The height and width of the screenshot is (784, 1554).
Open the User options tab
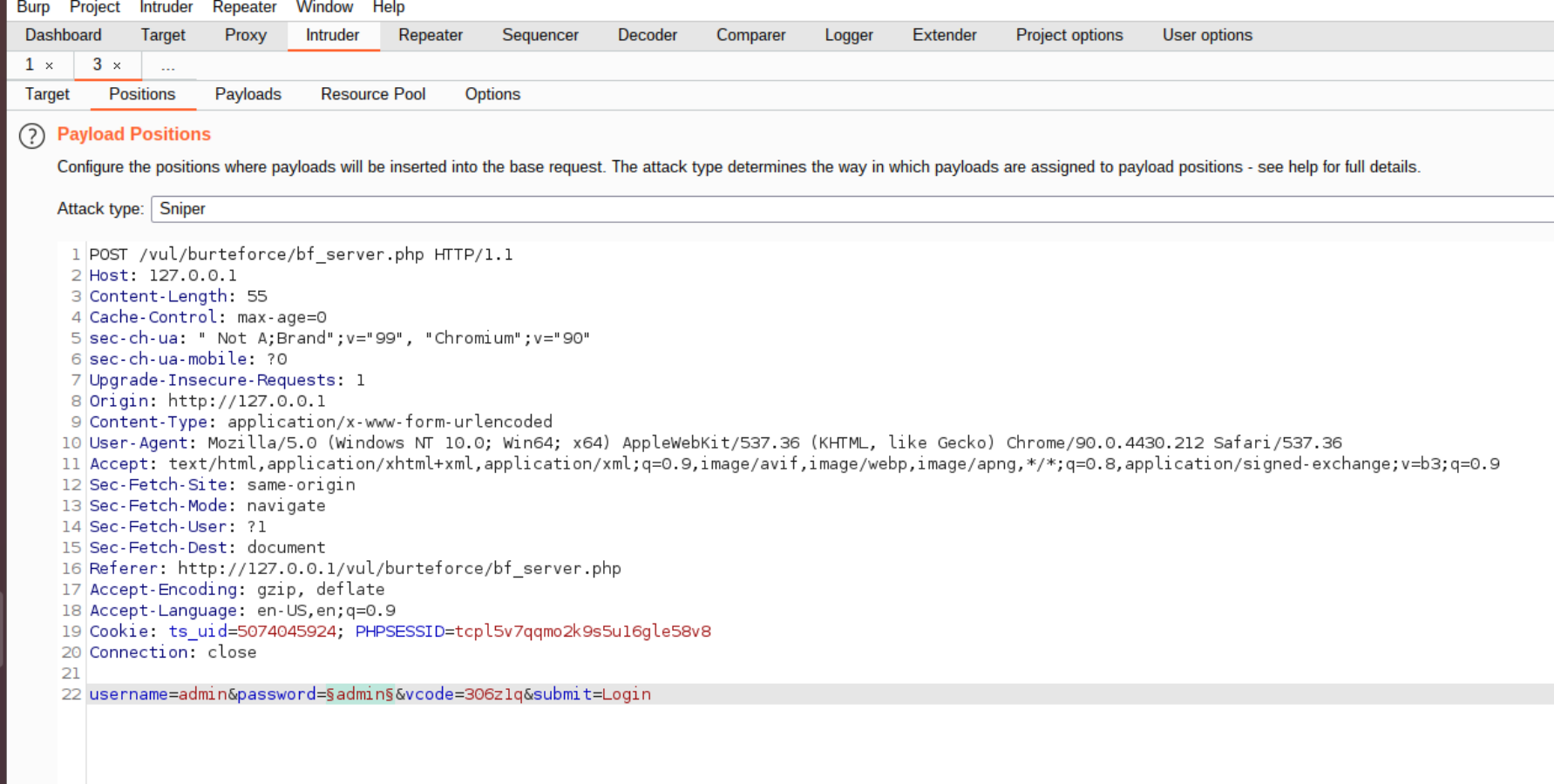click(x=1207, y=35)
